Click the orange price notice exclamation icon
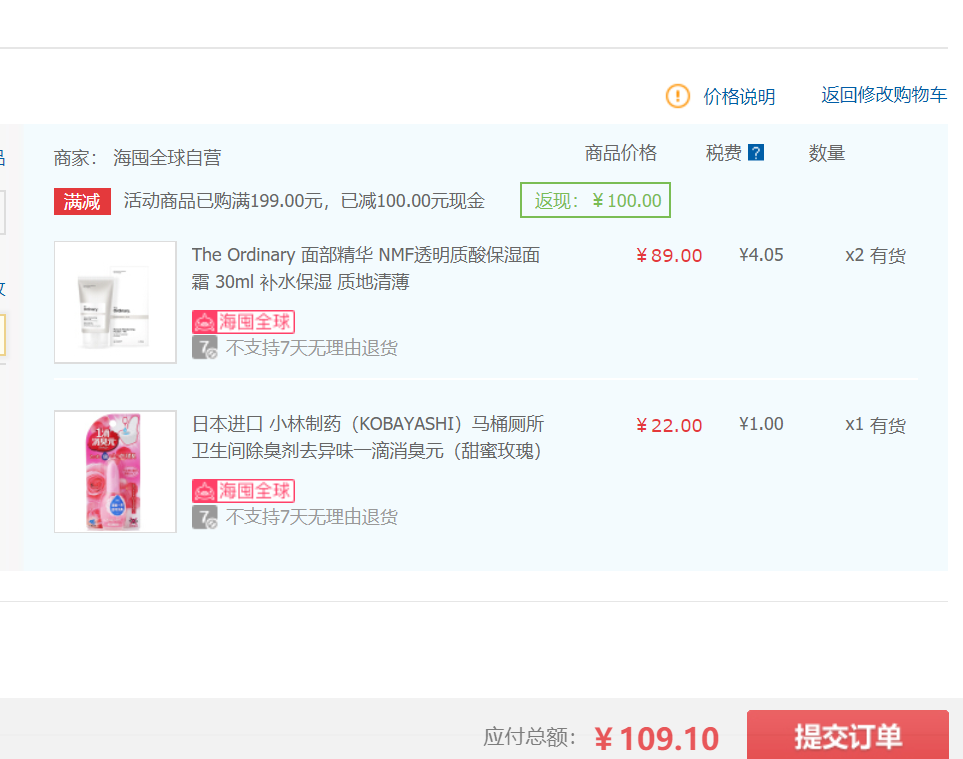Screen dimensions: 963x759 click(678, 96)
